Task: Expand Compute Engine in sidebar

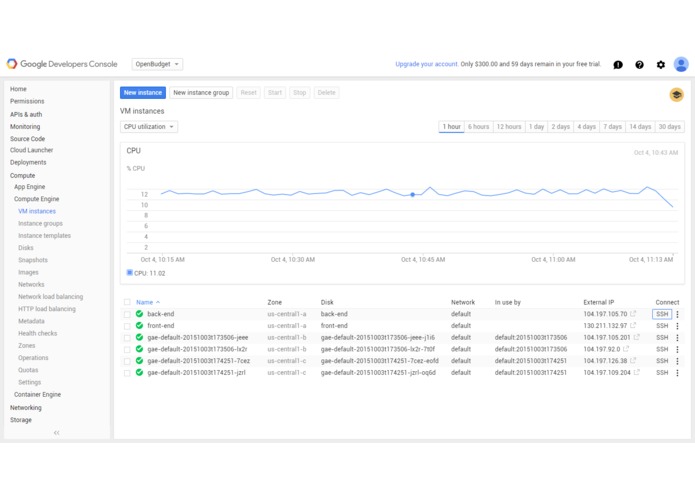Action: point(36,199)
